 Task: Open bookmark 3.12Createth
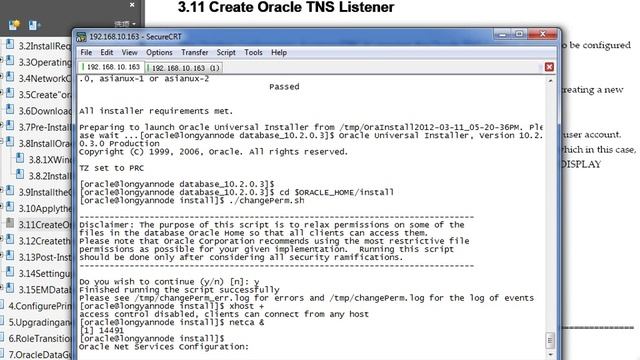(x=45, y=241)
